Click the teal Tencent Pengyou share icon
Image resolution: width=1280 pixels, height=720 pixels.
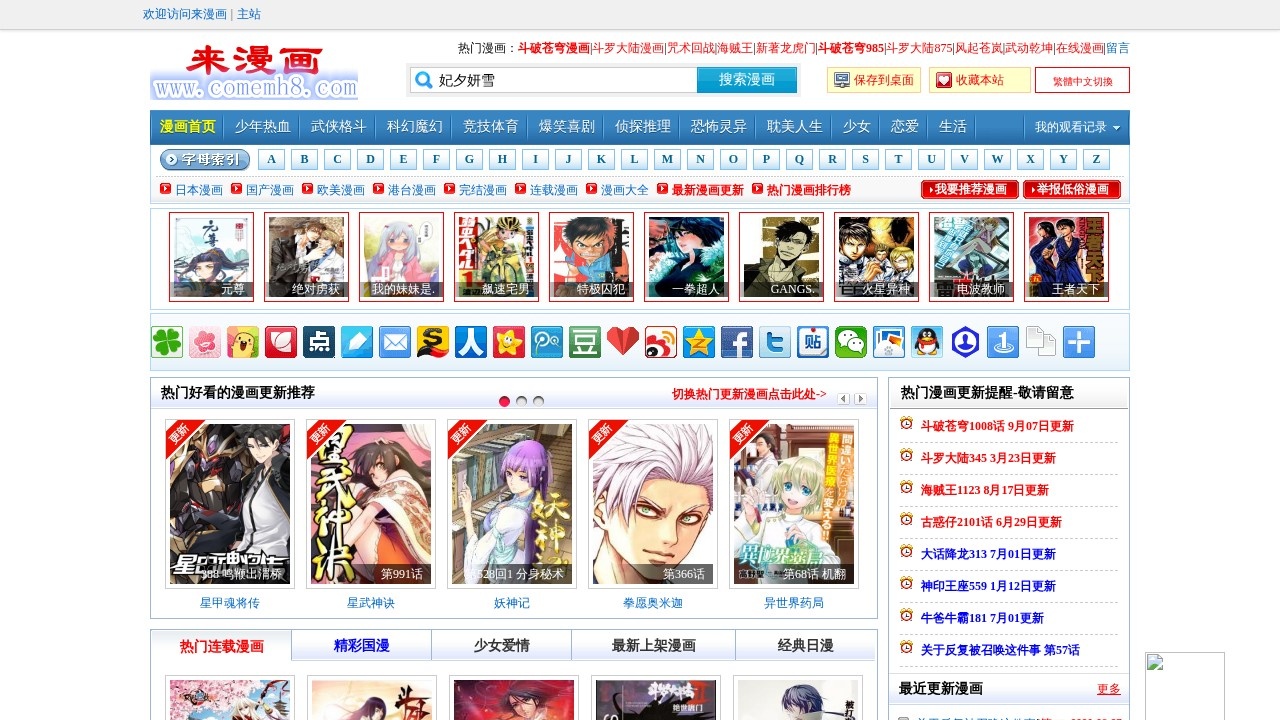547,342
